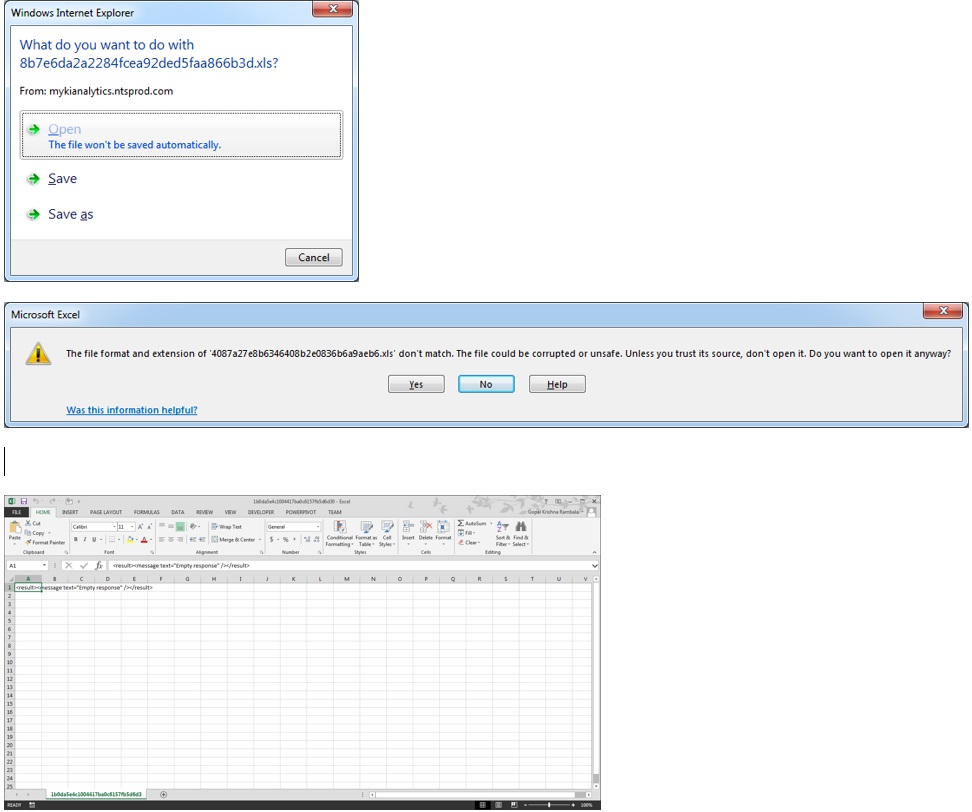
Task: Switch to the POWERPIVOT tab
Action: point(301,512)
